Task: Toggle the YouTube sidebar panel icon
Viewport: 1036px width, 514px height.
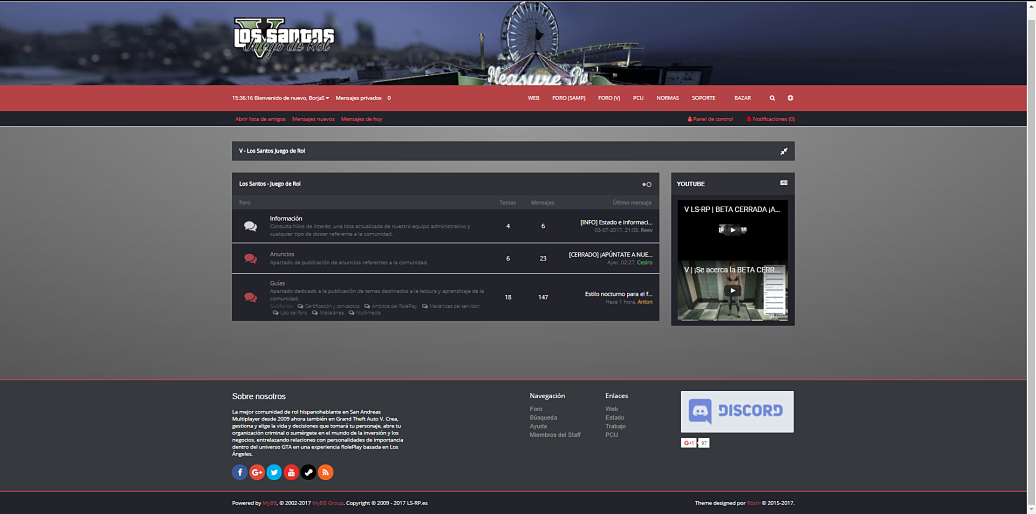Action: pos(784,183)
